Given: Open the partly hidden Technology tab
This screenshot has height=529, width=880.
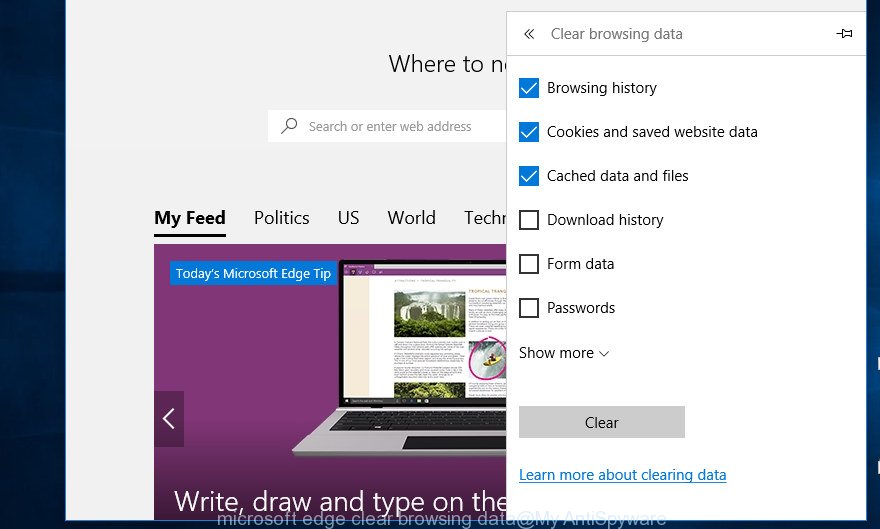Looking at the screenshot, I should [x=485, y=218].
